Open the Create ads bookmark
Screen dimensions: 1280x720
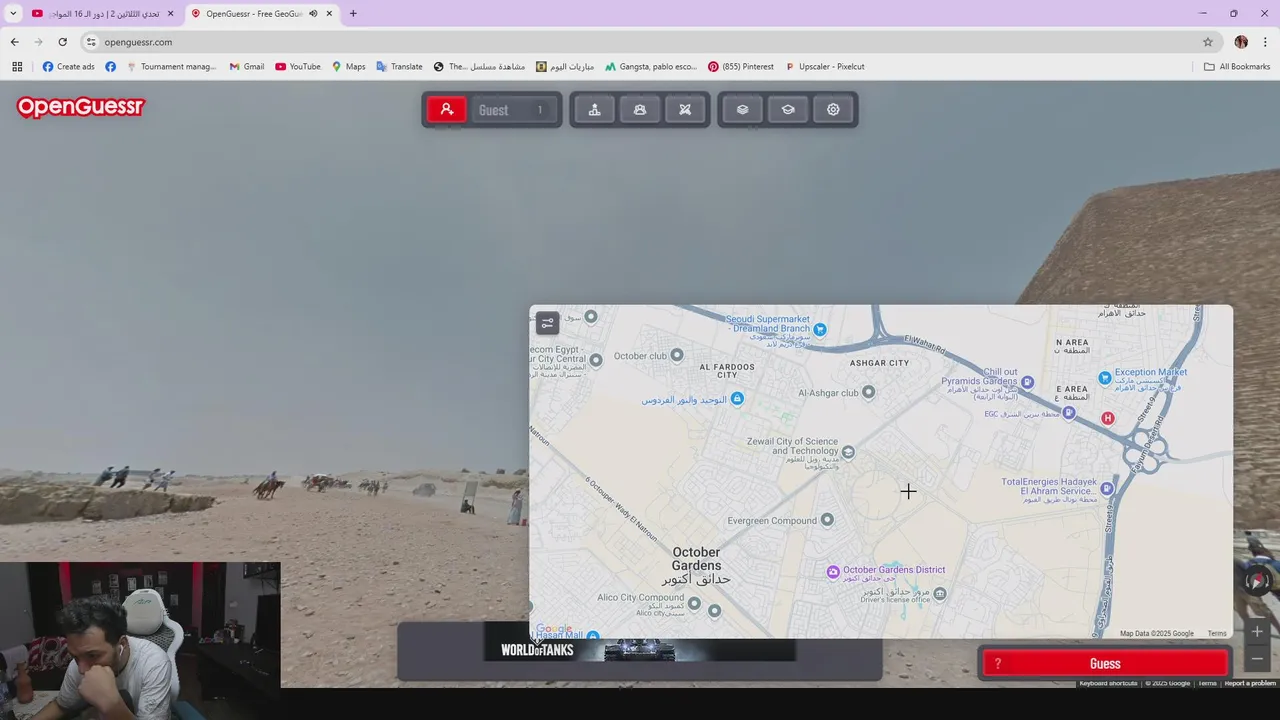point(68,67)
